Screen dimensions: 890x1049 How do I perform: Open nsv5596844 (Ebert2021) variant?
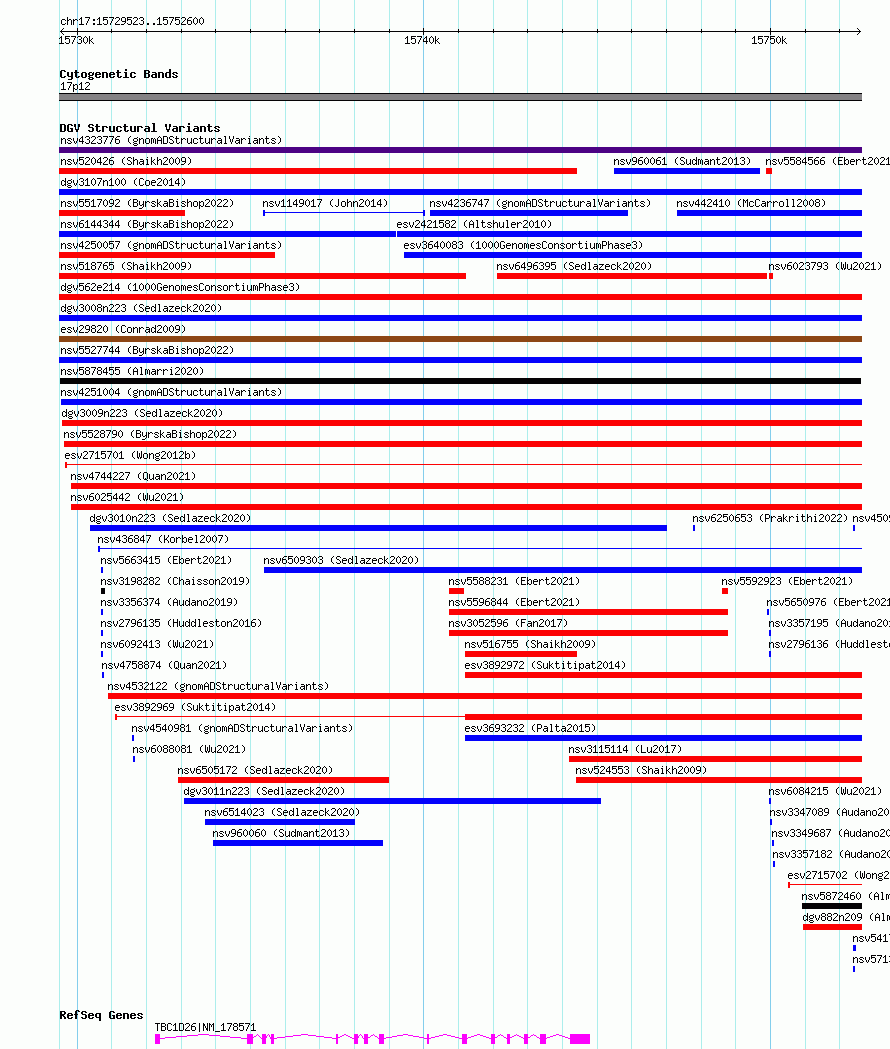click(515, 602)
